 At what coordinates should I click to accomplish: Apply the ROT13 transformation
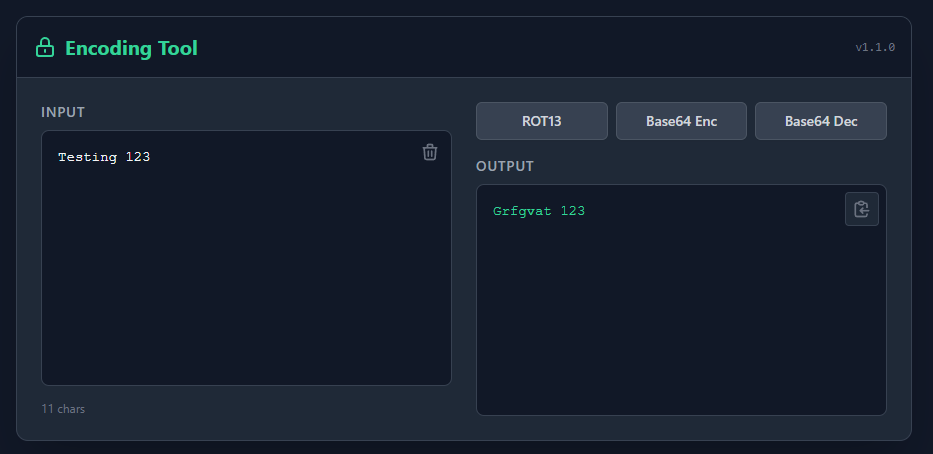pos(541,121)
